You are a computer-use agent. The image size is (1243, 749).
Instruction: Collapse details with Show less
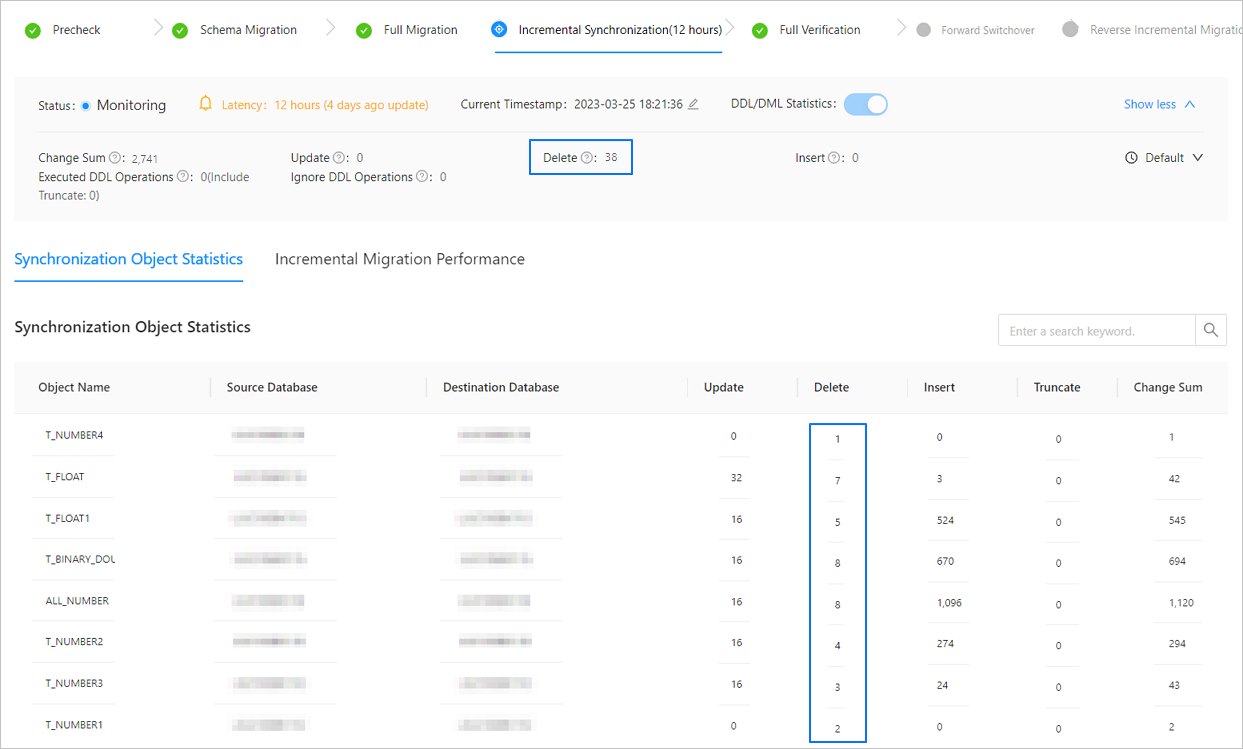point(1159,104)
